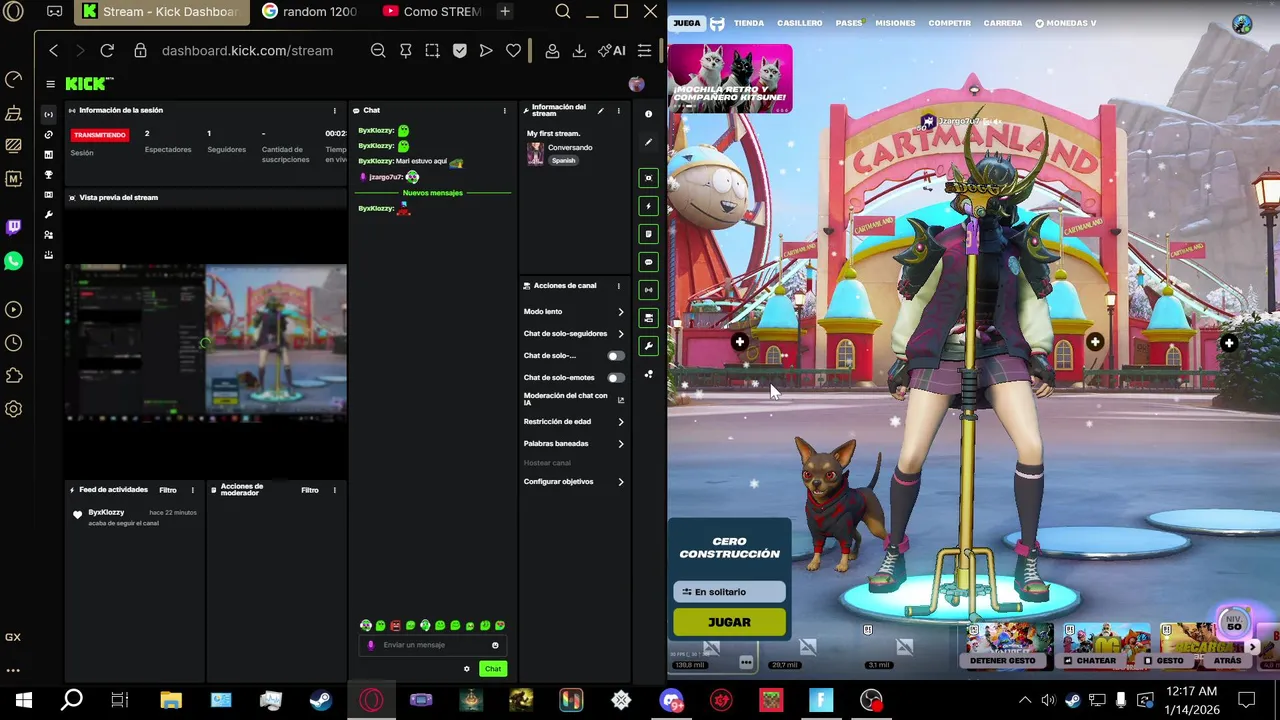1280x720 pixels.
Task: Open the trophy icon in Kick sidebar
Action: (48, 175)
